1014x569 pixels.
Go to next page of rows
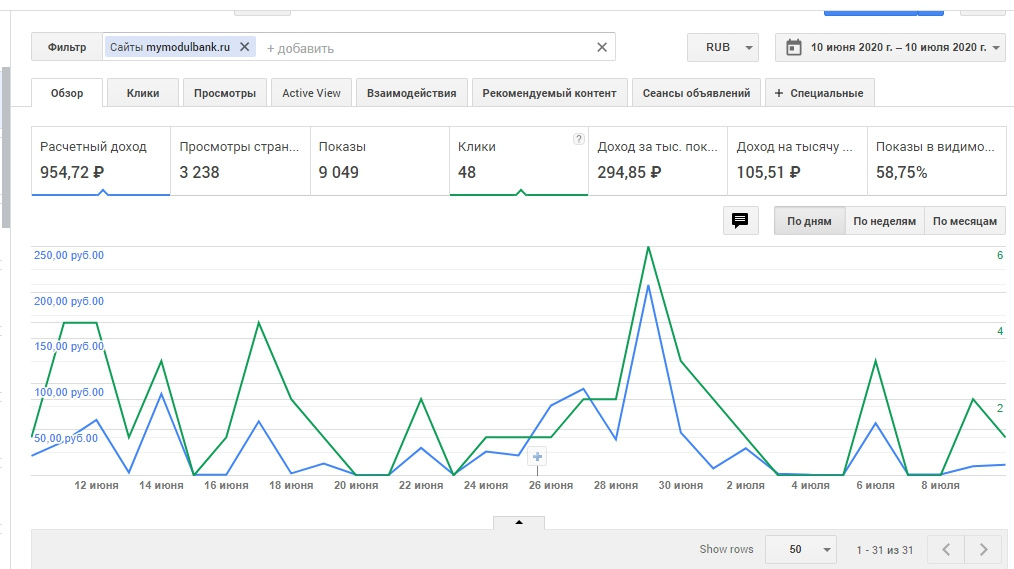984,549
